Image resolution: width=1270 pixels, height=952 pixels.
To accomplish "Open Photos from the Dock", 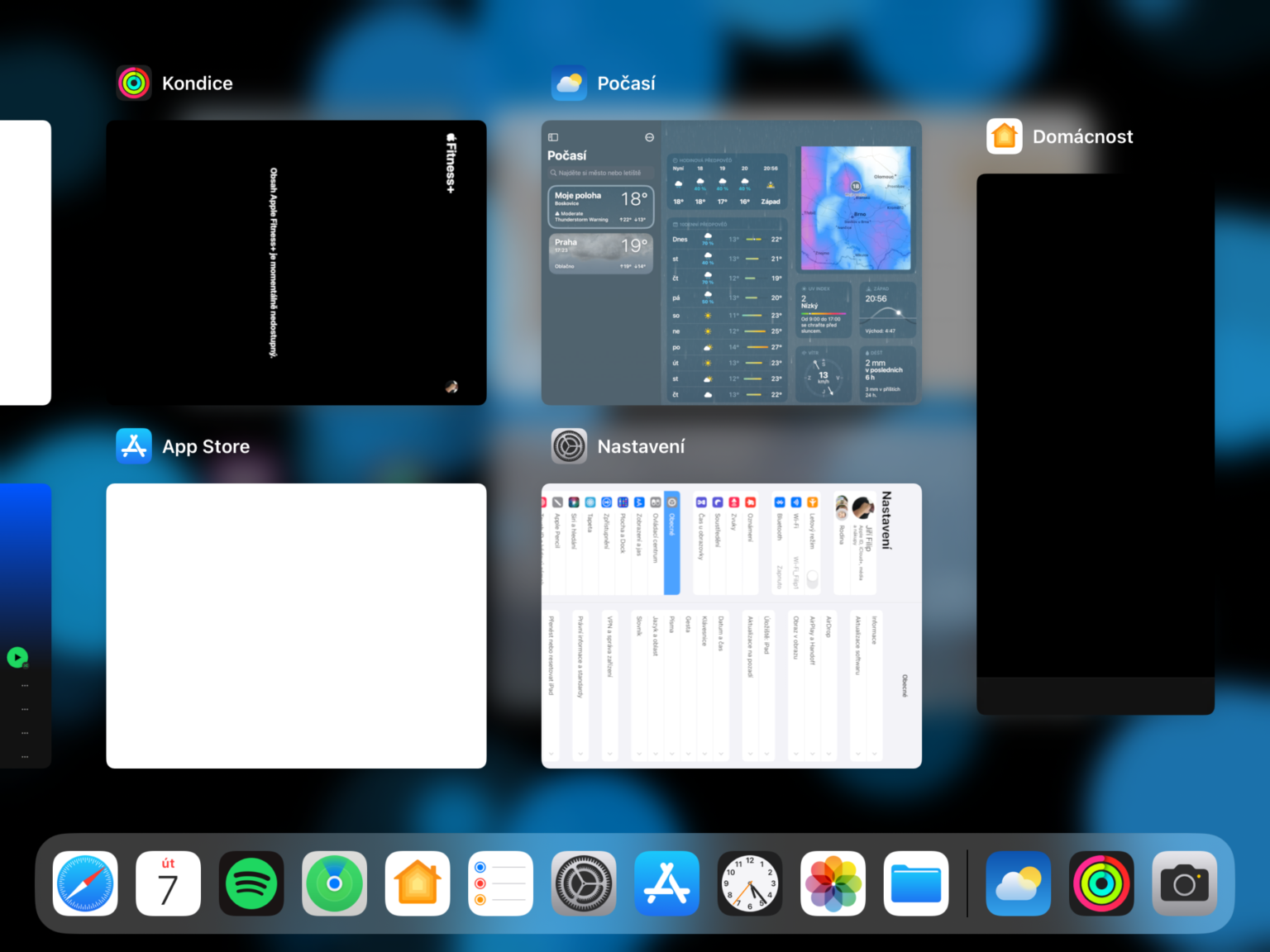I will coord(833,883).
